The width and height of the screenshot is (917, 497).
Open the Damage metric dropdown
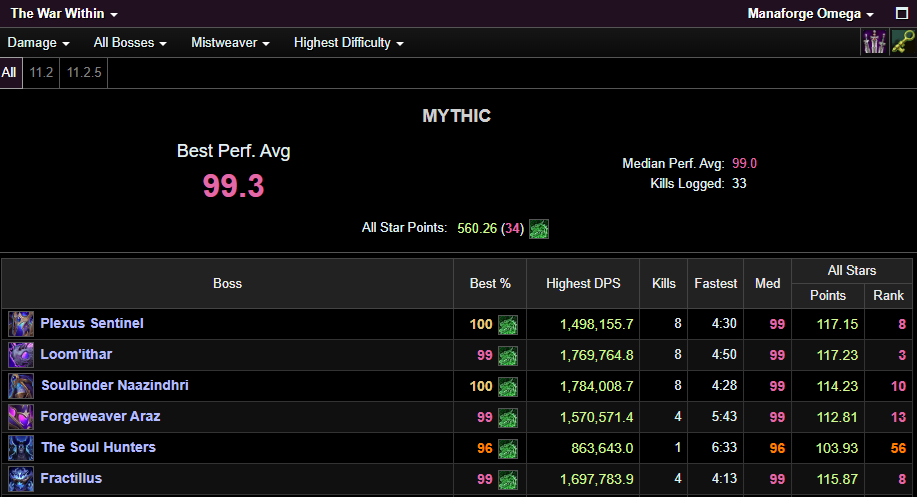coord(38,43)
